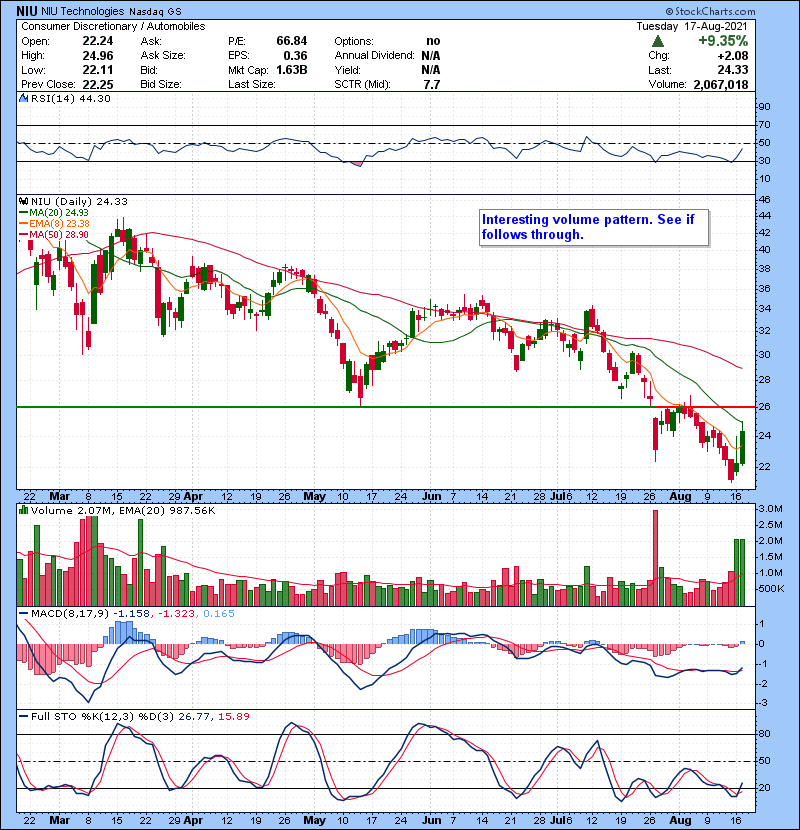This screenshot has width=800, height=830.
Task: Click 'Consumer Discretionary / Automobiles' text
Action: (113, 26)
